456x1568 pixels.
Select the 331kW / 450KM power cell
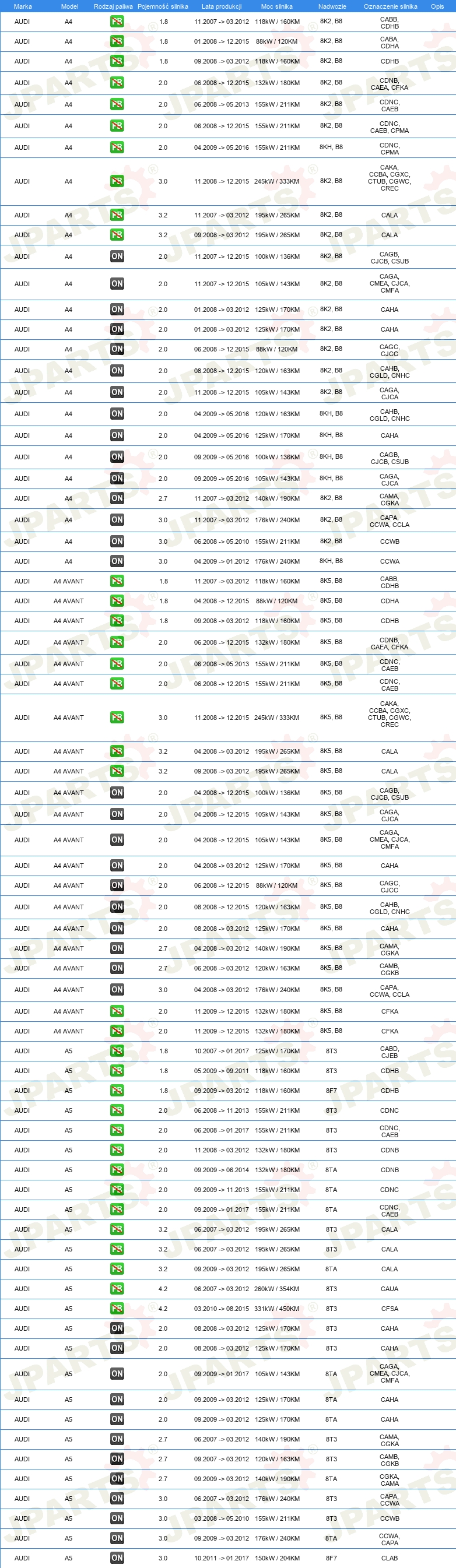click(x=277, y=1309)
